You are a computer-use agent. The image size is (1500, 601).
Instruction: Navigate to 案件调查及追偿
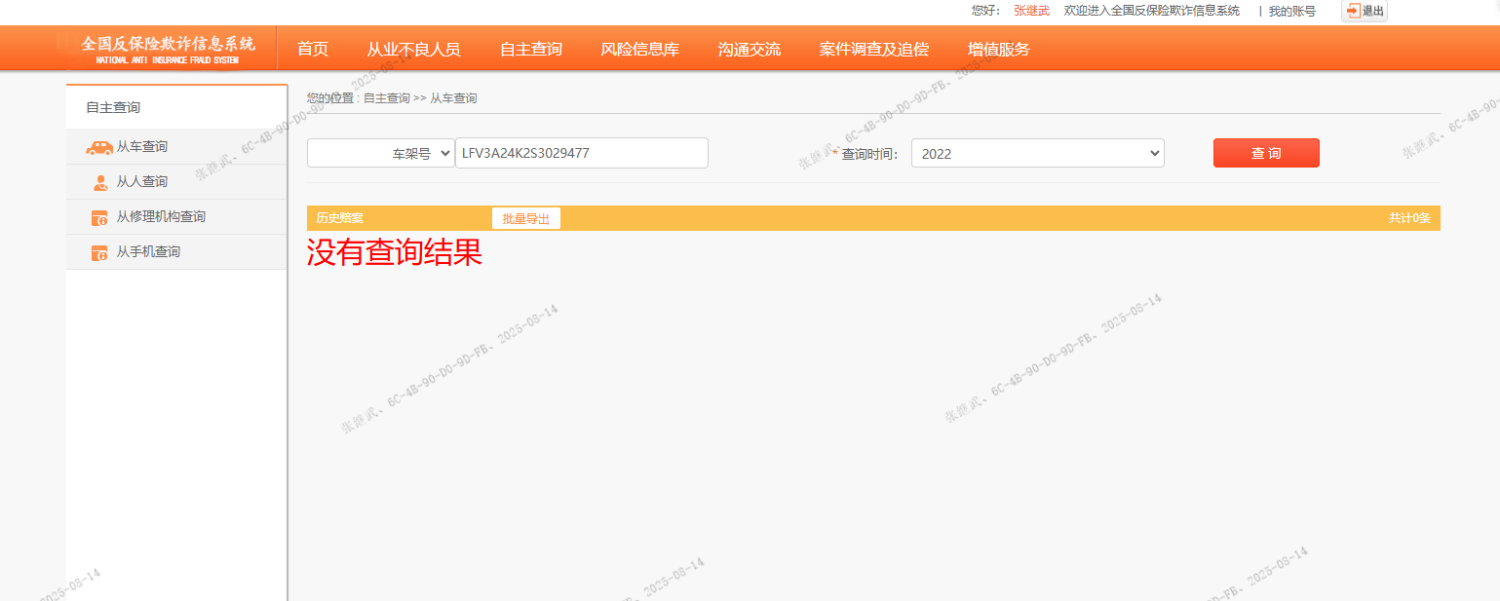click(x=873, y=49)
